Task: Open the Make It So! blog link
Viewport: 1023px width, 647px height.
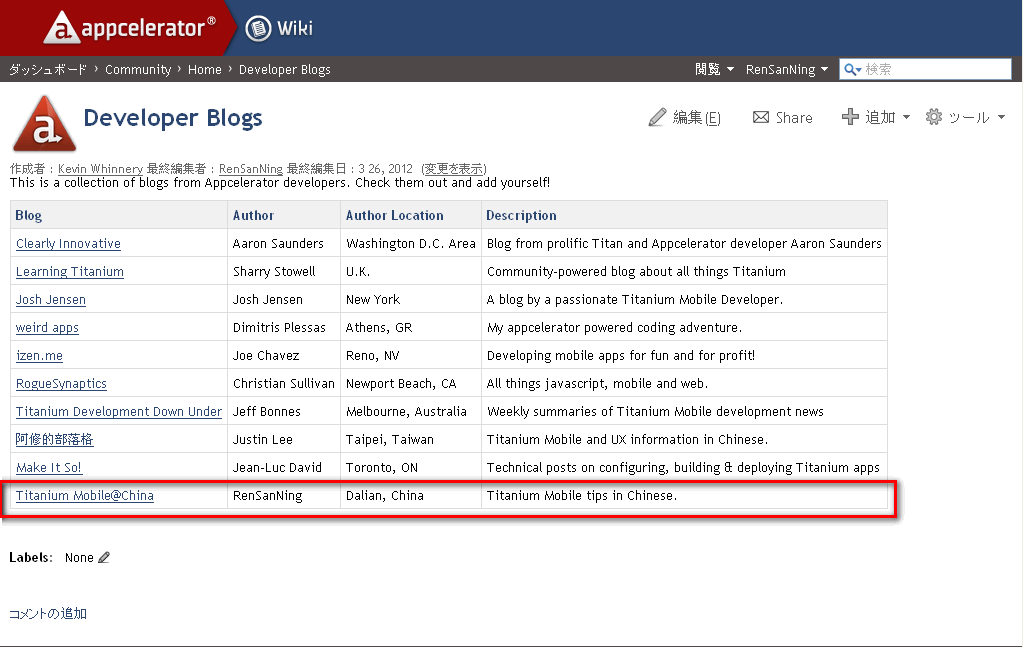Action: [49, 468]
